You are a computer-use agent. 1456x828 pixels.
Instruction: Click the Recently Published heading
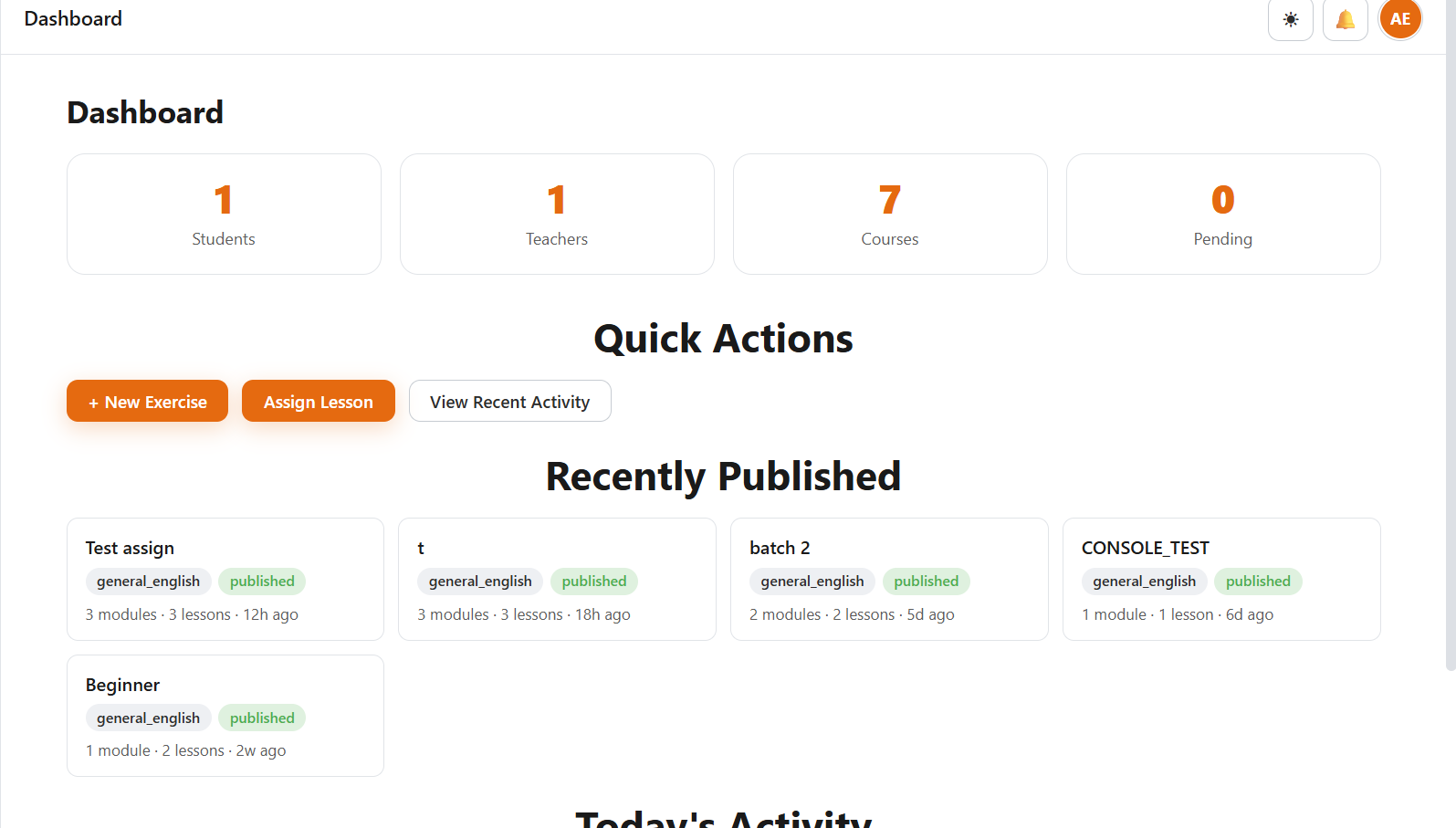point(723,477)
